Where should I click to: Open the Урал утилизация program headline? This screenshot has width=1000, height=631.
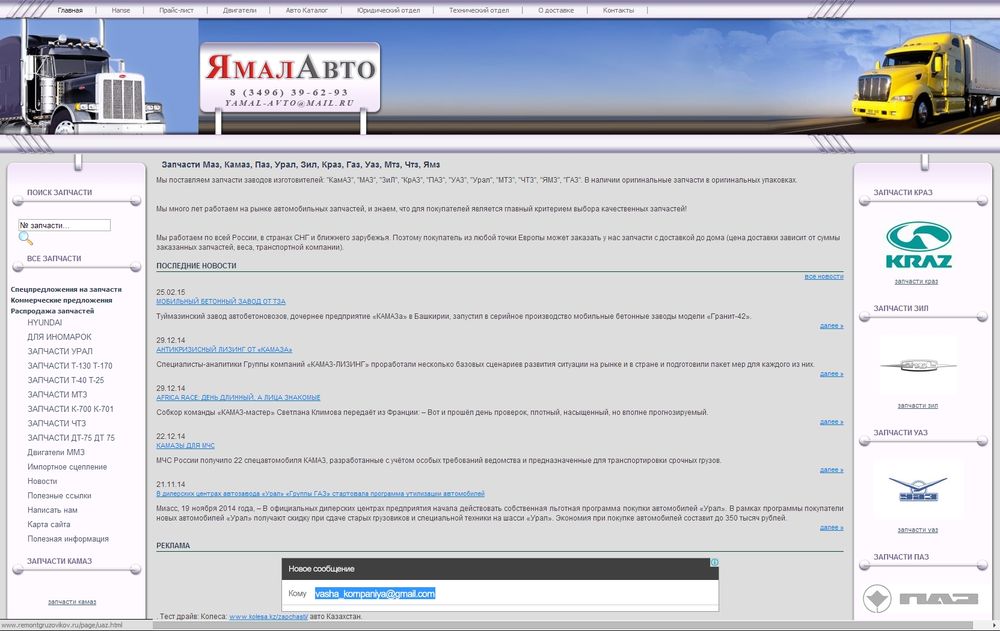coord(320,494)
